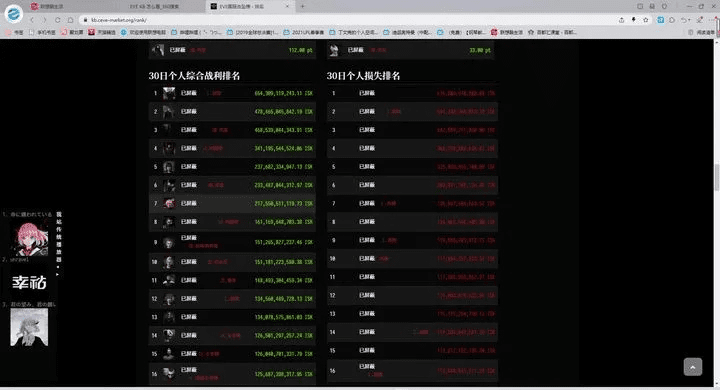
Task: Open rank 2 pilot avatar in loot ranking
Action: (169, 112)
